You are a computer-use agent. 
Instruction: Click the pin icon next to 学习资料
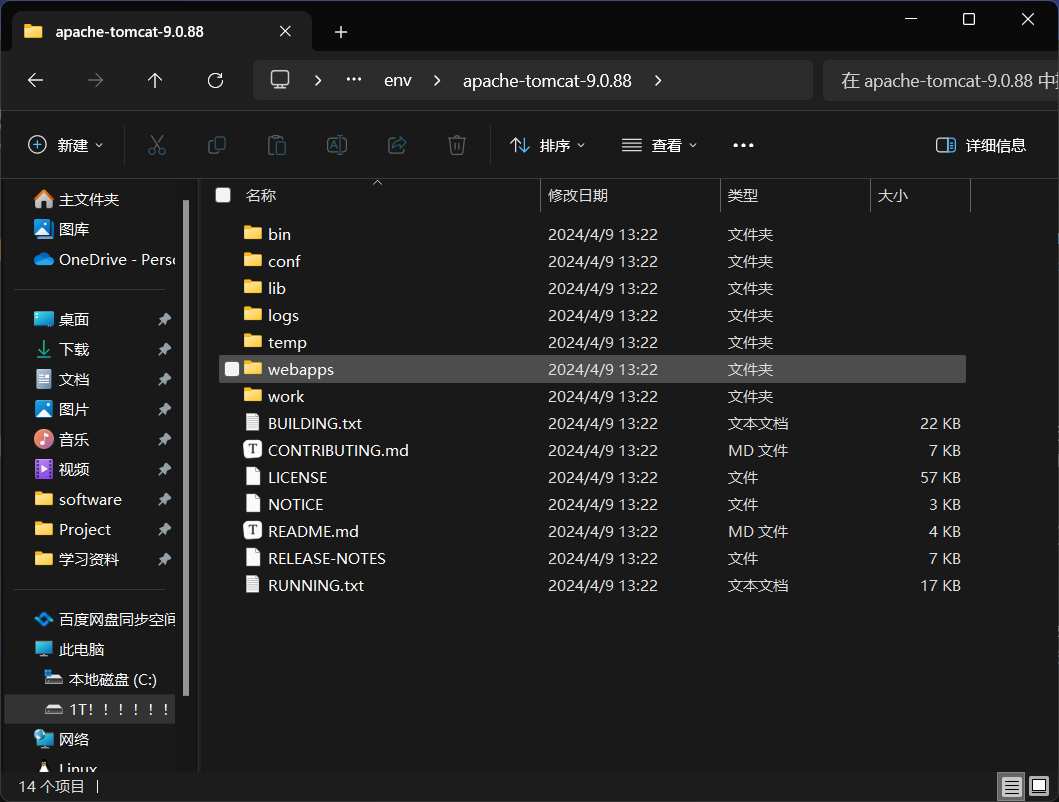(164, 559)
